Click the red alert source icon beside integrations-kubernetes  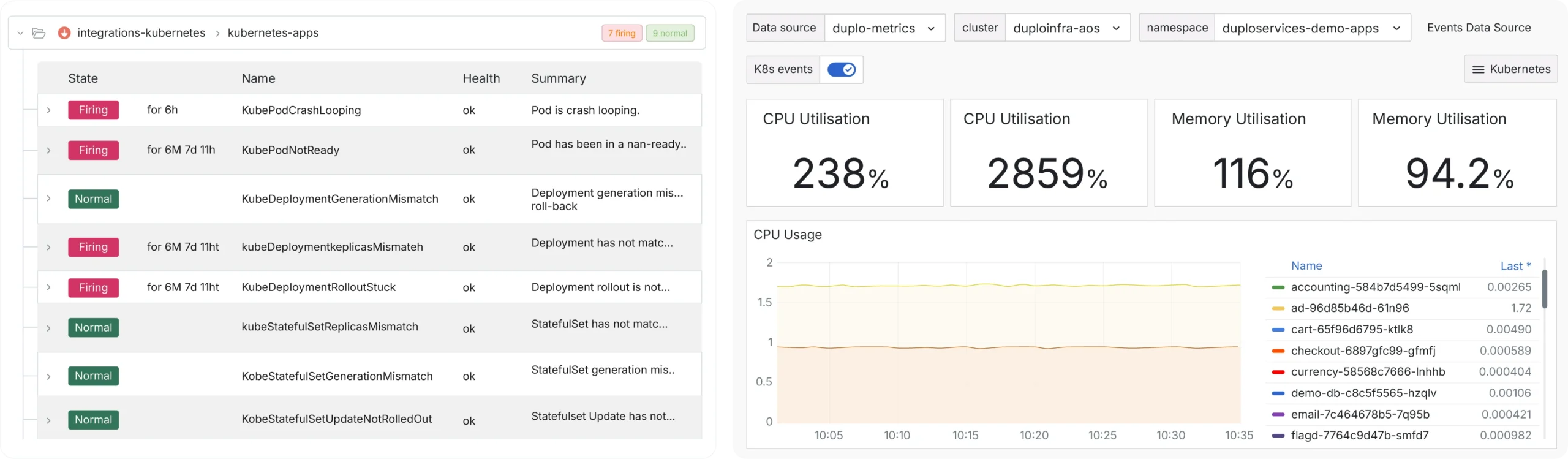coord(64,33)
